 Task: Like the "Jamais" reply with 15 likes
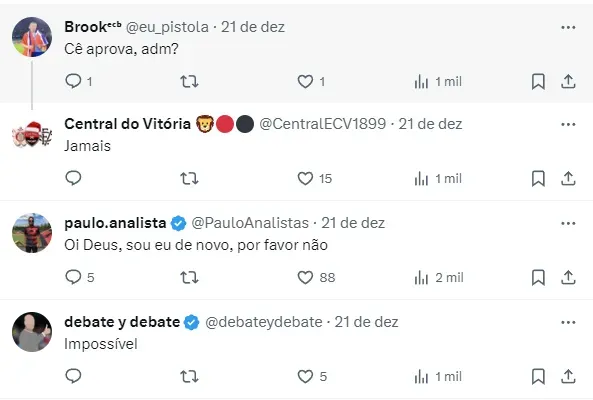point(305,178)
